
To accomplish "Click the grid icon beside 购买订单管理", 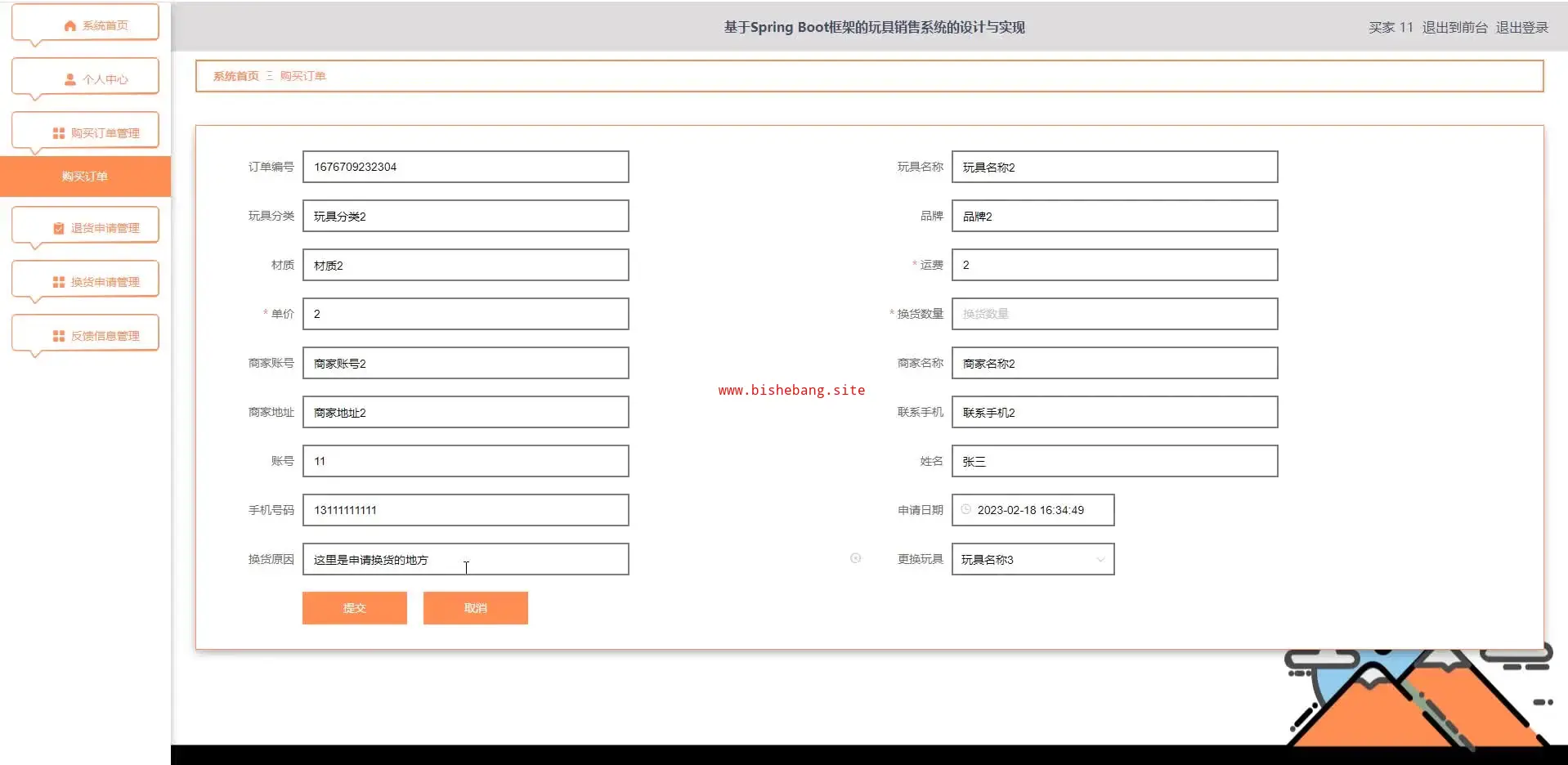I will pyautogui.click(x=59, y=133).
